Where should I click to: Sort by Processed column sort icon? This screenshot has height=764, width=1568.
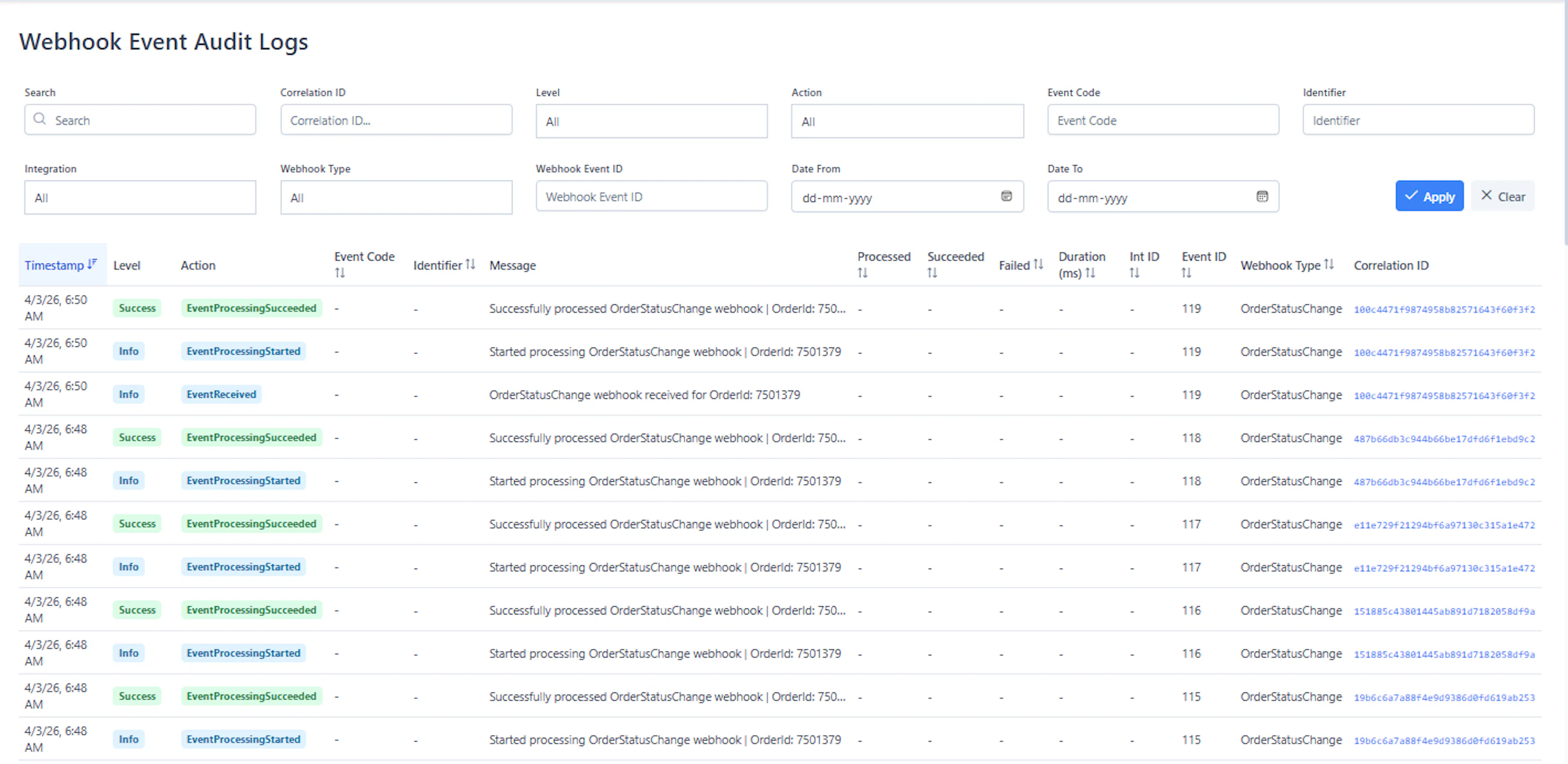click(862, 273)
